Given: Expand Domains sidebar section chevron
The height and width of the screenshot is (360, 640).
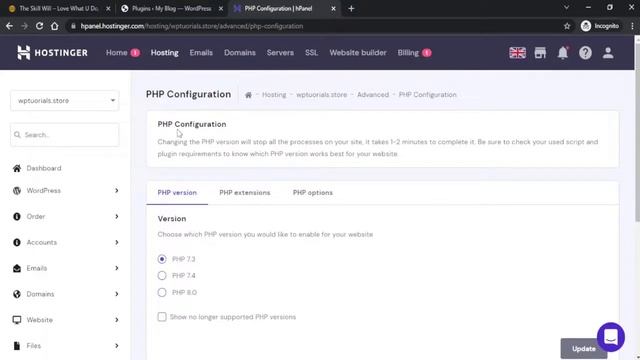Looking at the screenshot, I should [117, 294].
